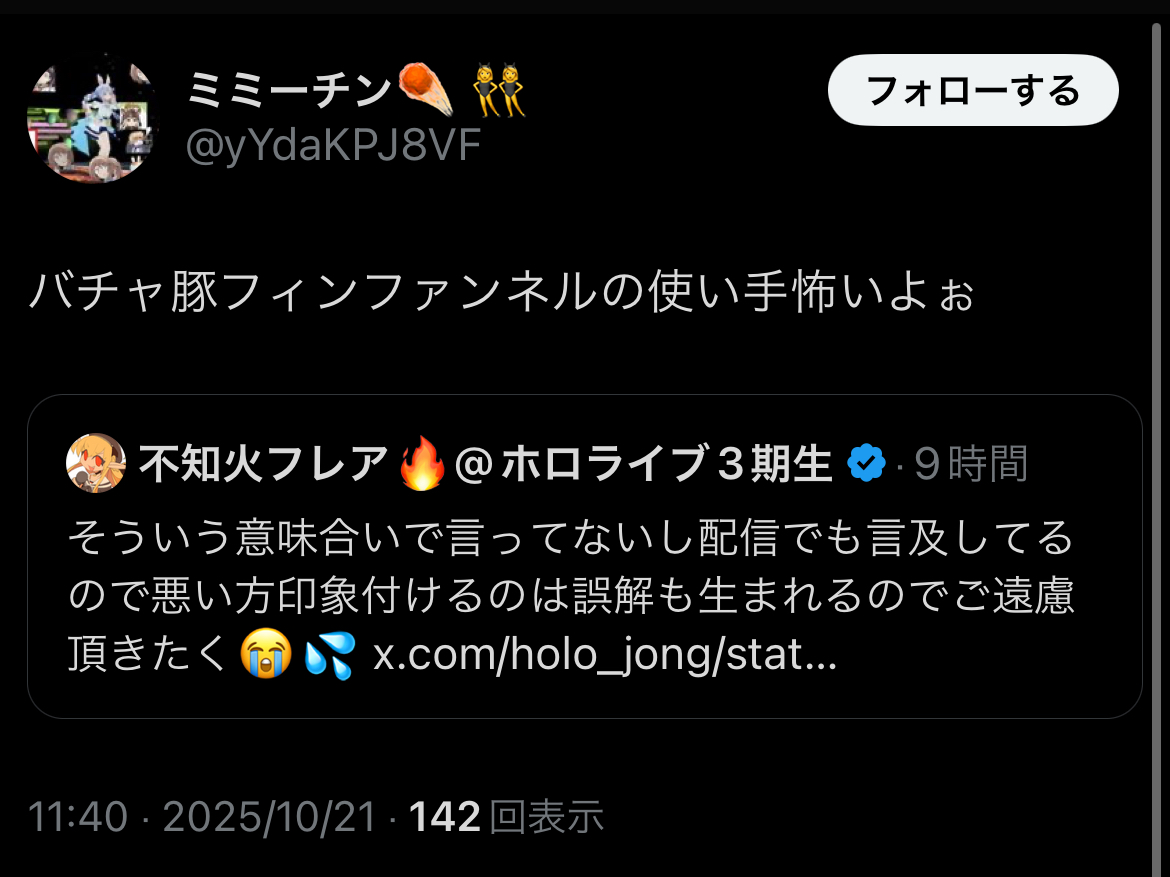Click the quoted author name 不知火フレア
The height and width of the screenshot is (877, 1170).
coord(263,464)
